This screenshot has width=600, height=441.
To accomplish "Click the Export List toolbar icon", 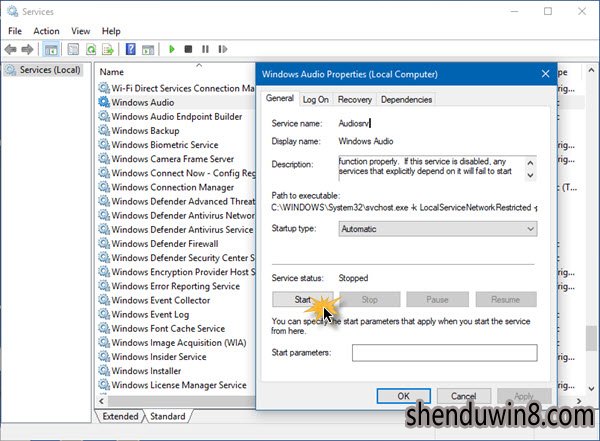I will pyautogui.click(x=108, y=49).
